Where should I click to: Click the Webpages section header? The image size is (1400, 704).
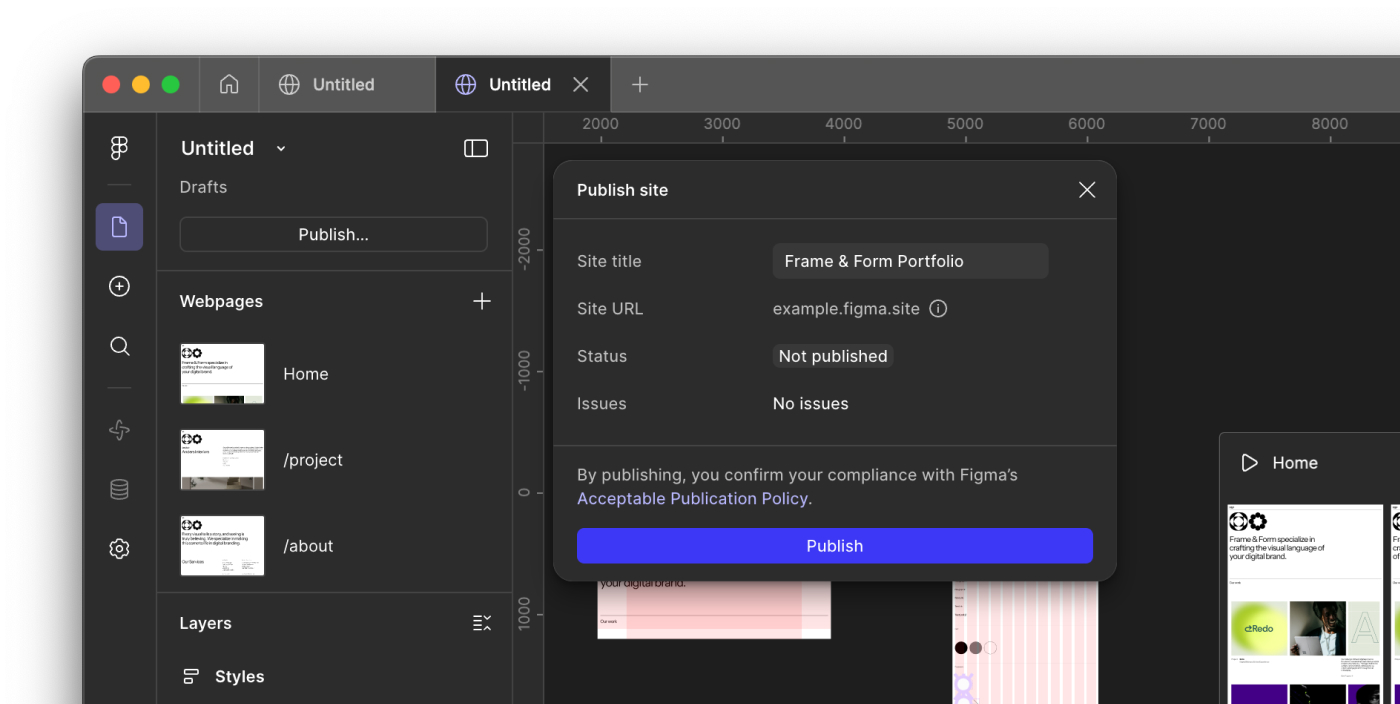click(221, 301)
